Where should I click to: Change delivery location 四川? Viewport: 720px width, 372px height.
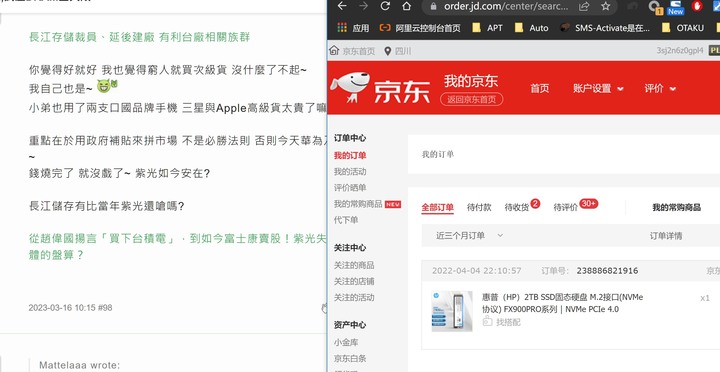[x=398, y=51]
